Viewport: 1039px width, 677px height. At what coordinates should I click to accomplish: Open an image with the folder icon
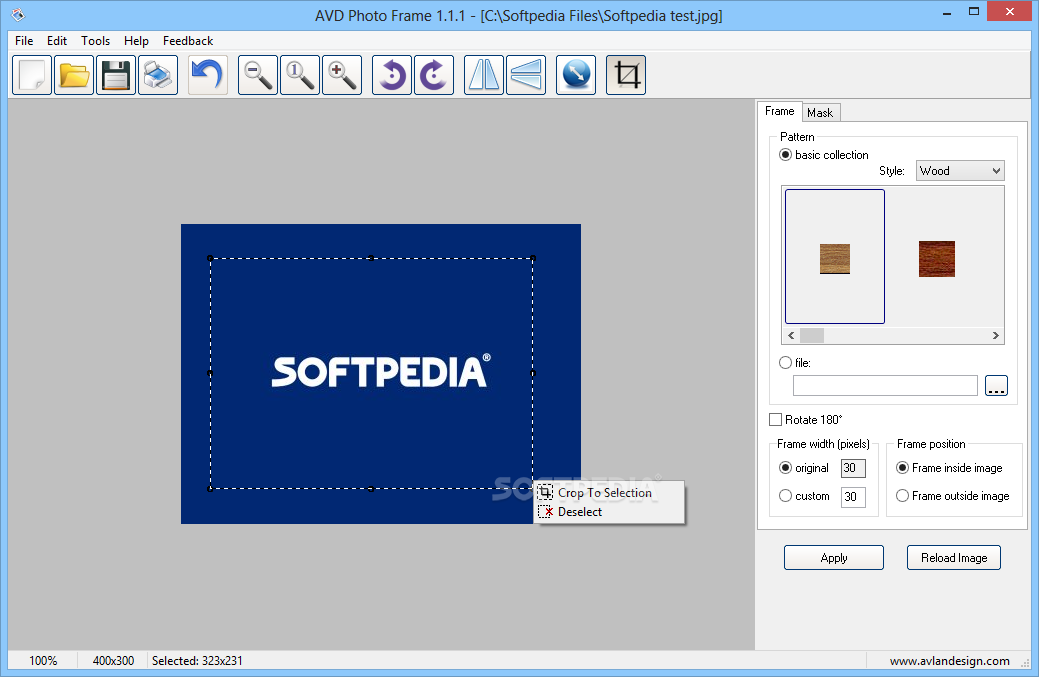(x=74, y=75)
